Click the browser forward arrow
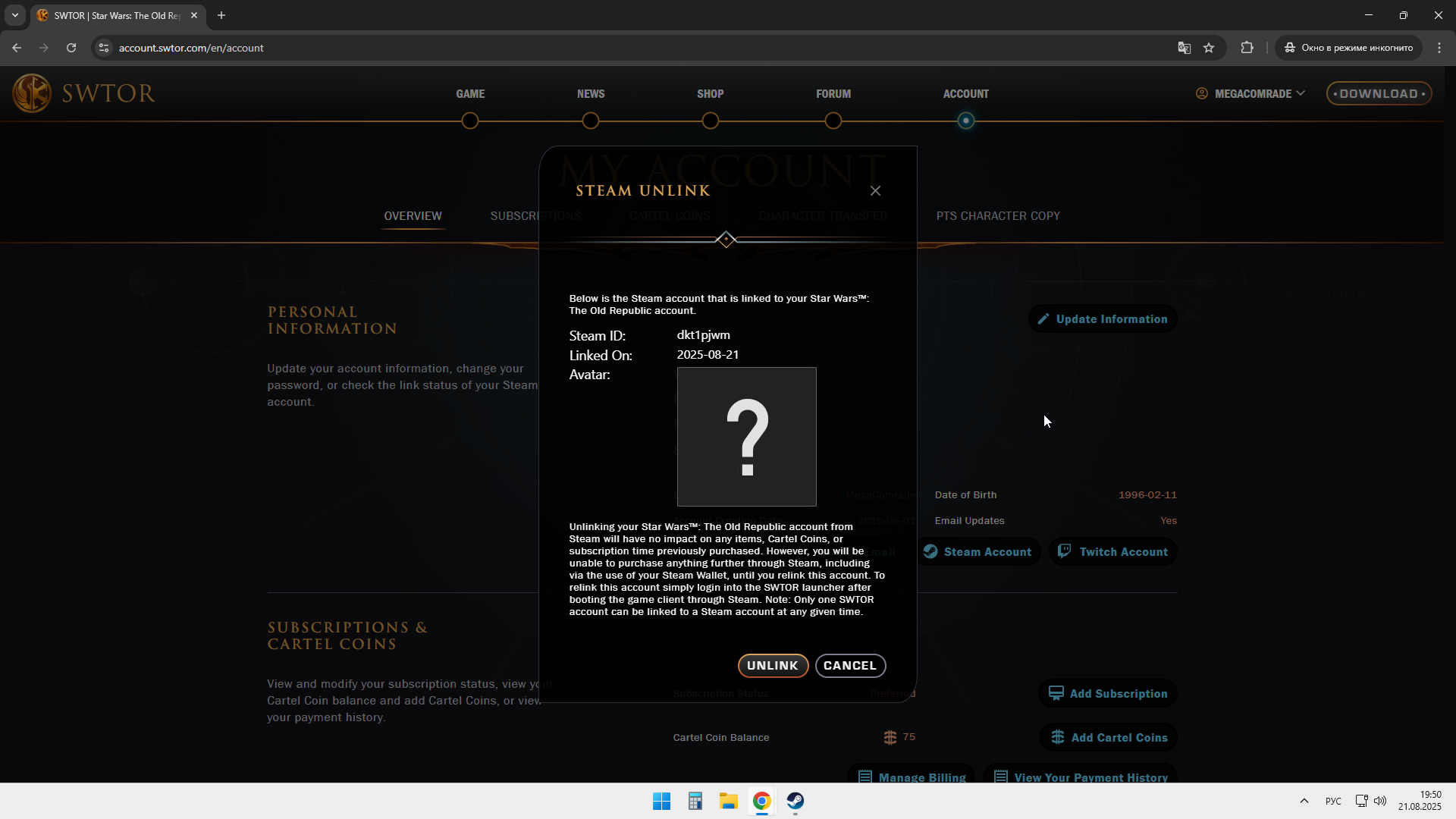Screen dimensions: 1456x819 (44, 48)
